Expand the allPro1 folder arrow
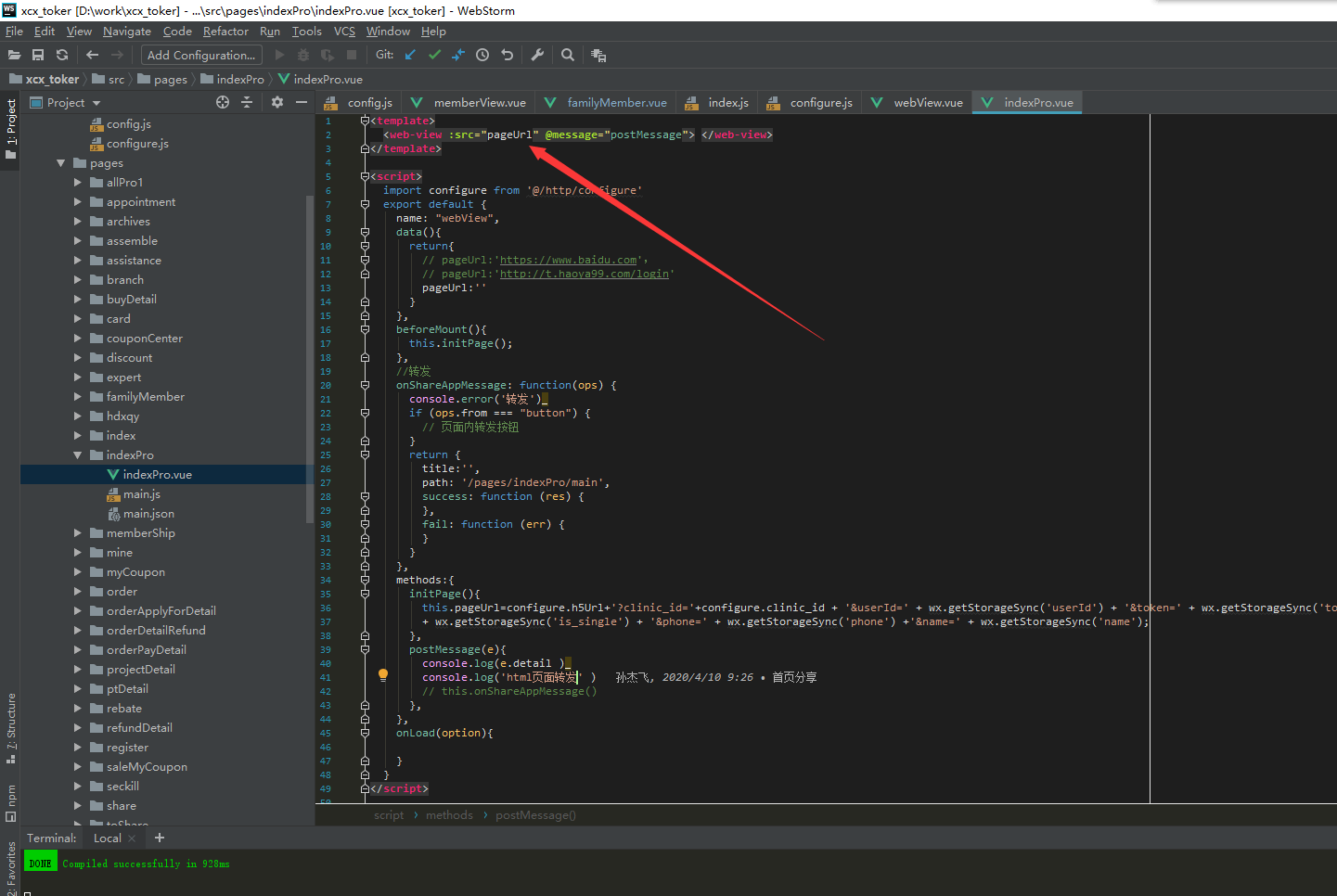 [x=78, y=183]
